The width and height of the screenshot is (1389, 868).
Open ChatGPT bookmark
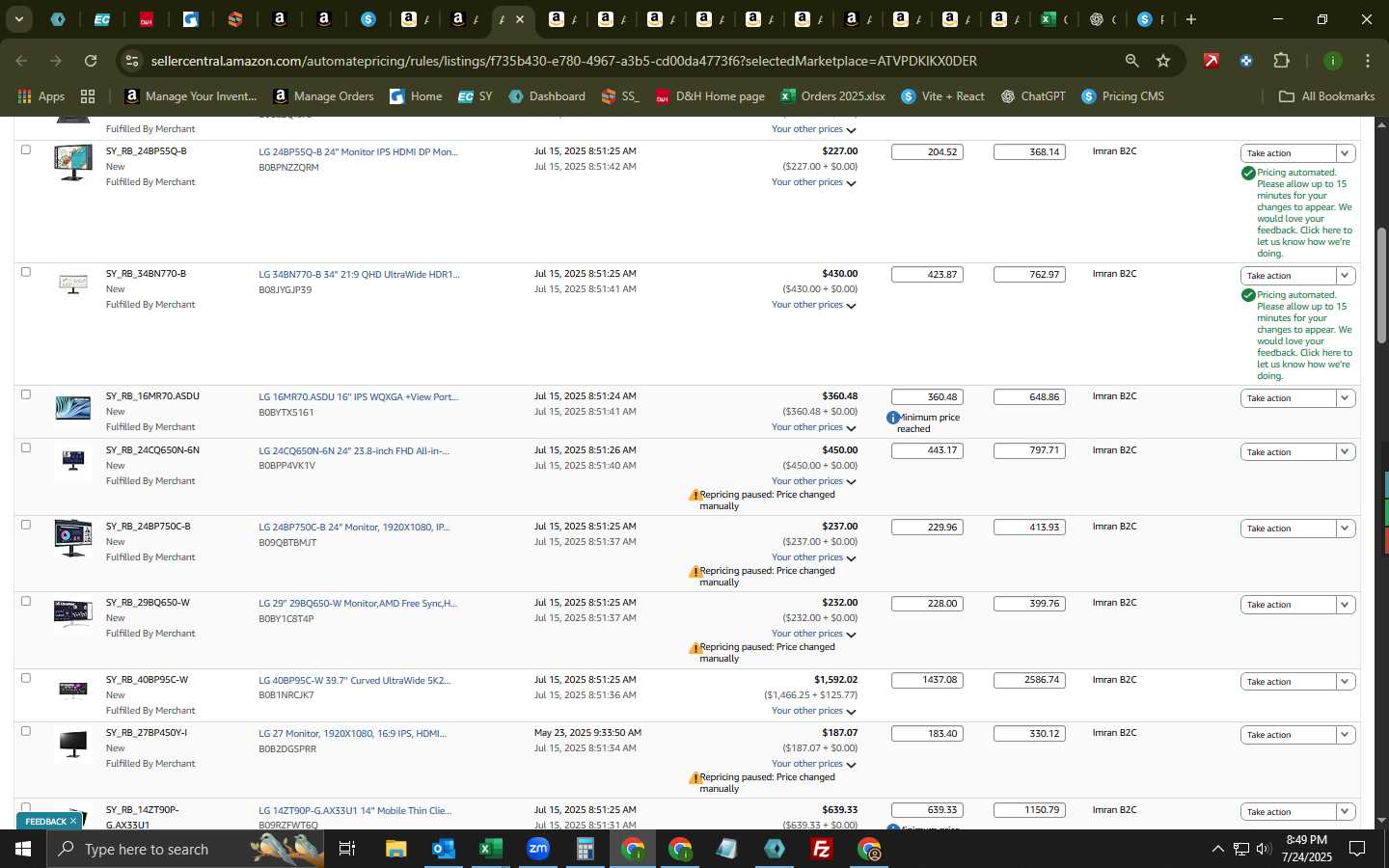click(x=1033, y=96)
